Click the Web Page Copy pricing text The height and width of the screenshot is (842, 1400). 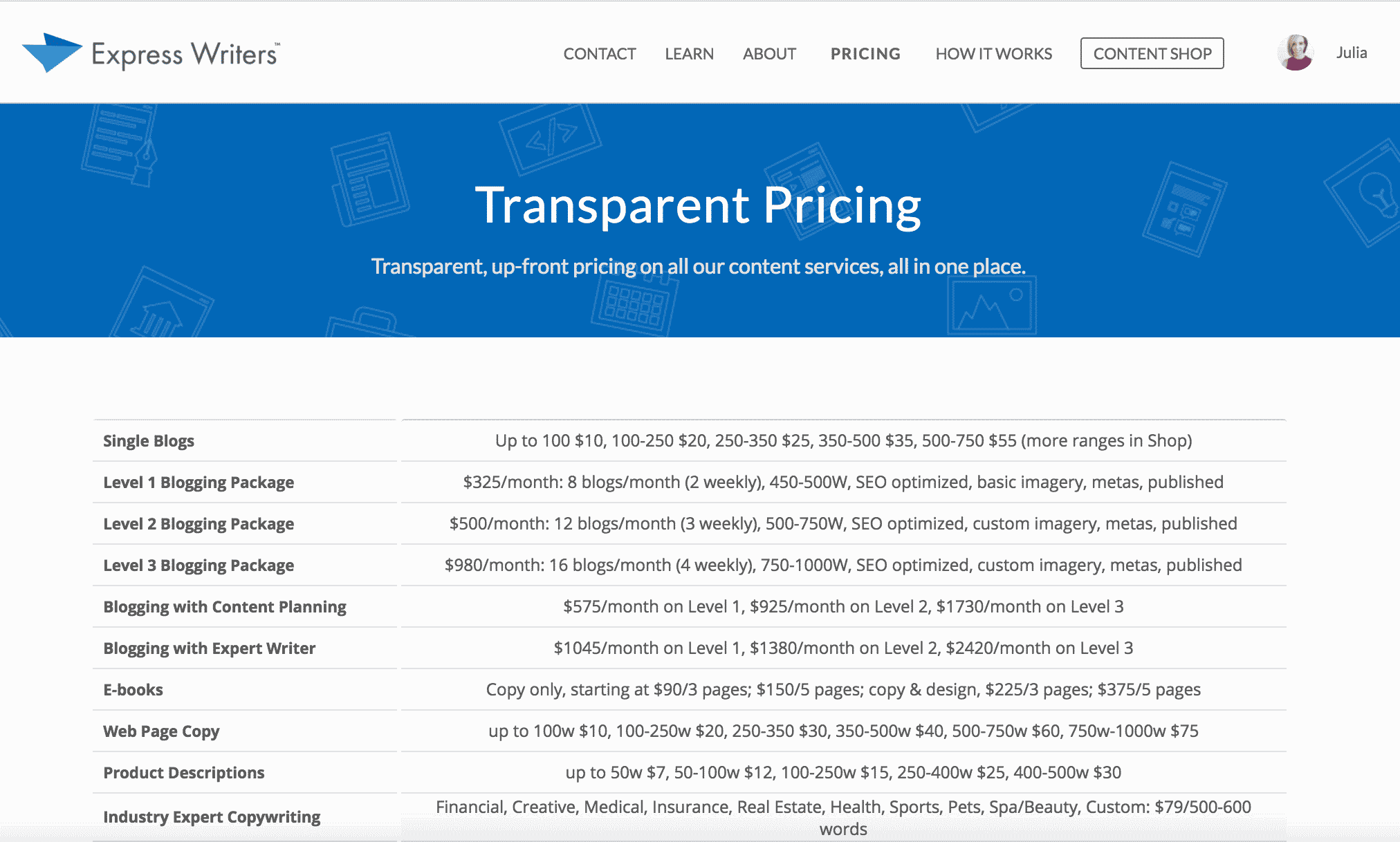tap(843, 731)
